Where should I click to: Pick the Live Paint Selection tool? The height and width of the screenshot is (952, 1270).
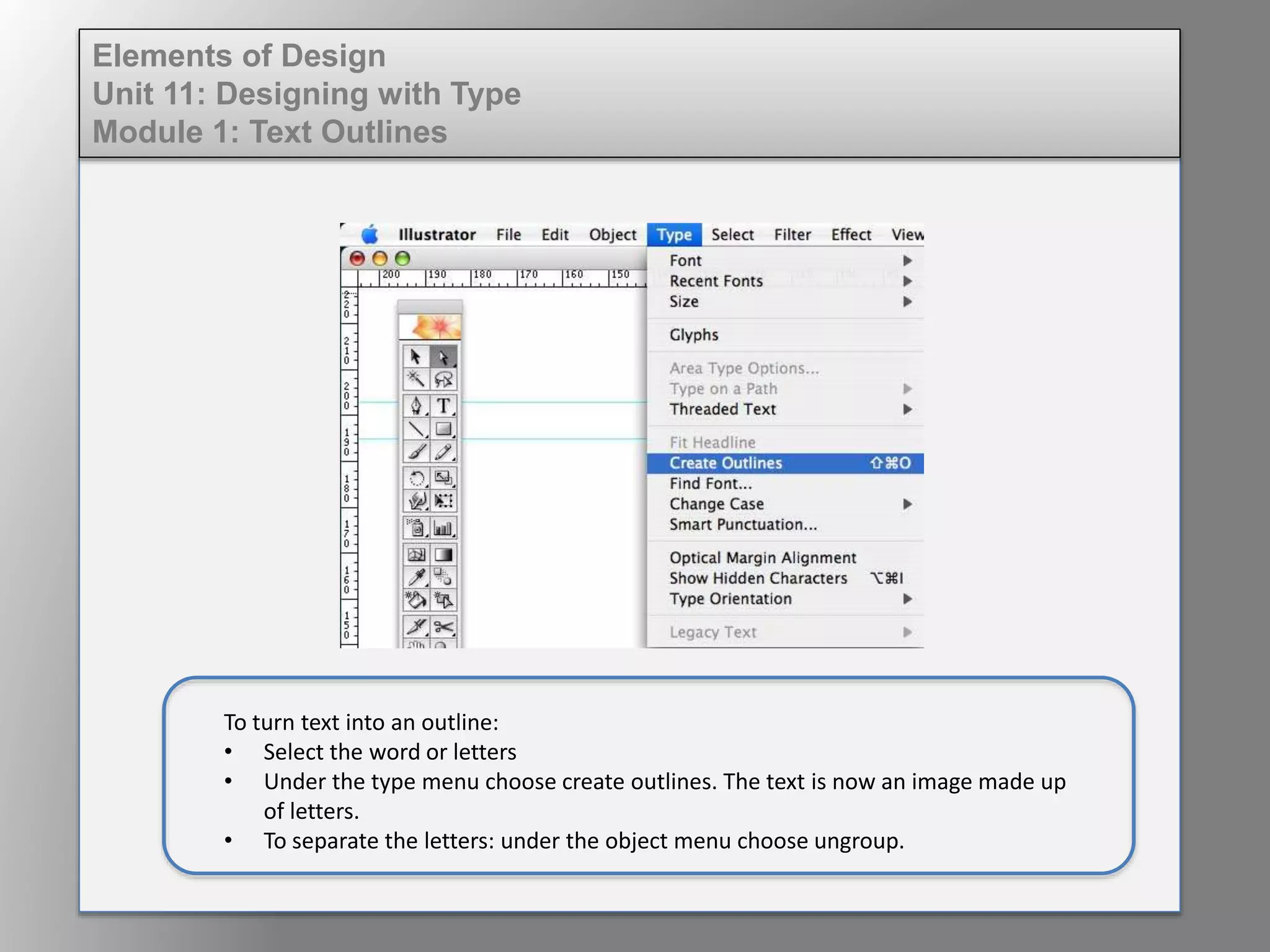tap(443, 600)
